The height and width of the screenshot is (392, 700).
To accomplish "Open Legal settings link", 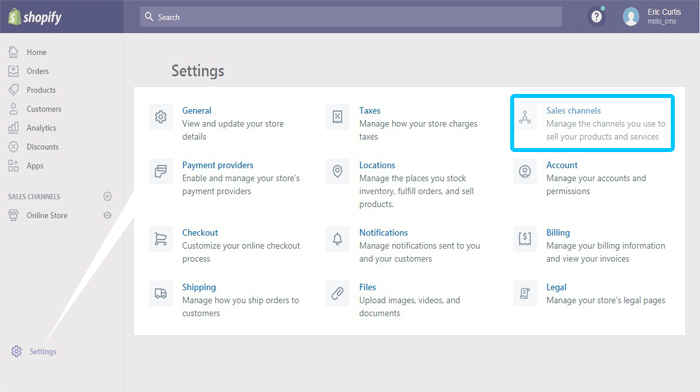I will (556, 287).
